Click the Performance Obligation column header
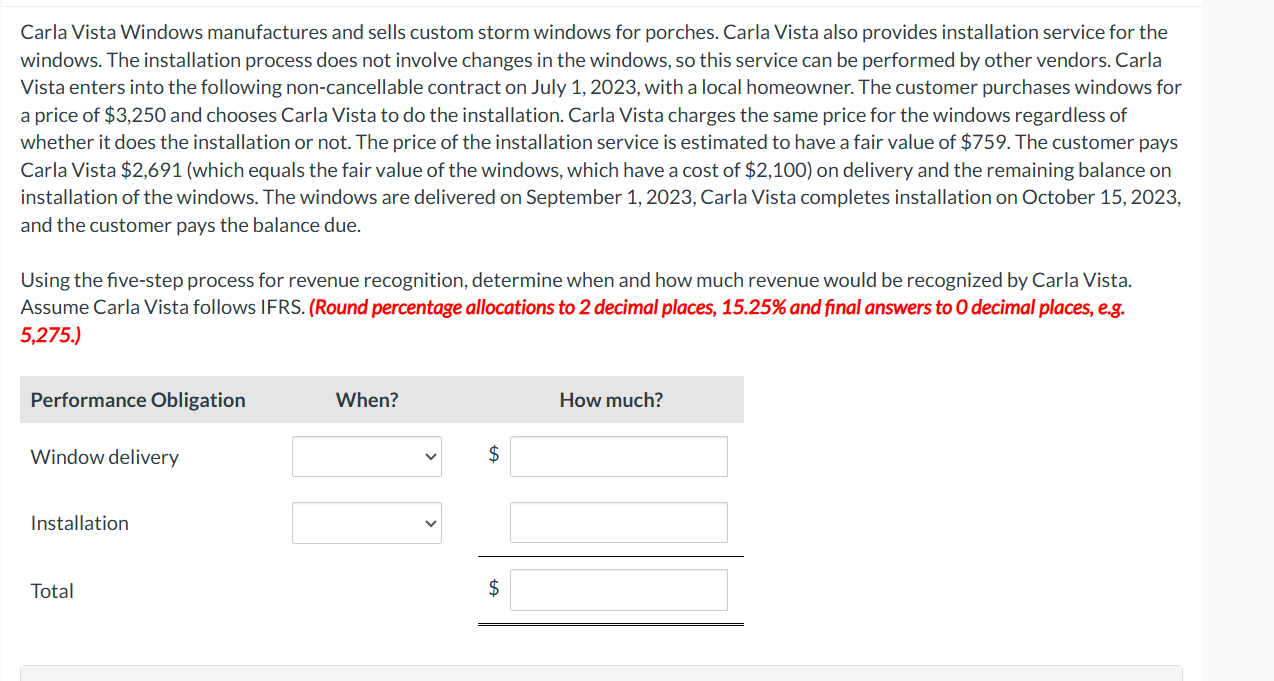 pos(137,399)
